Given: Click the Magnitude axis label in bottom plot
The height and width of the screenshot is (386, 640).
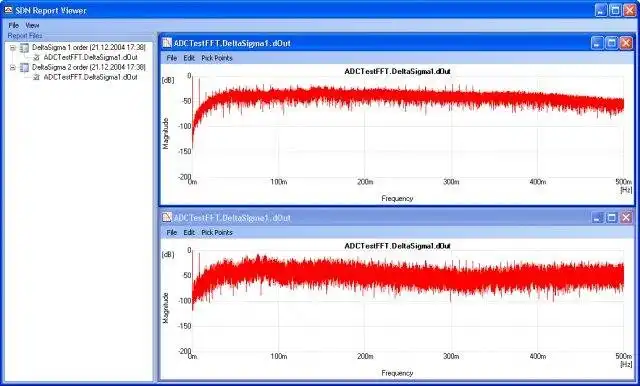Looking at the screenshot, I should 166,308.
